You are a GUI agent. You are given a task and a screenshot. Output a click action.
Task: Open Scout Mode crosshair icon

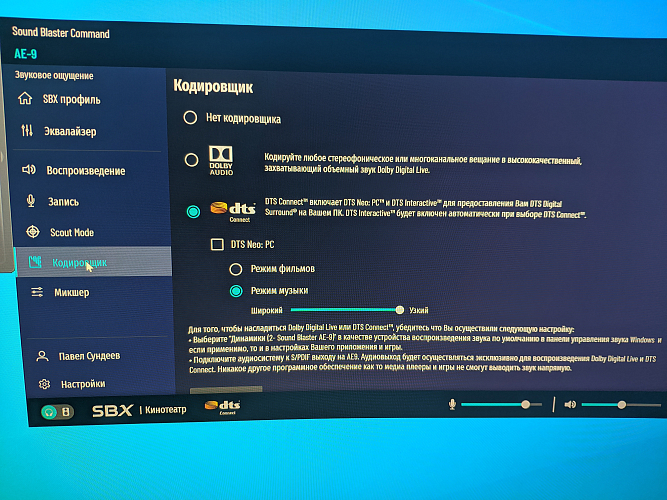point(32,232)
